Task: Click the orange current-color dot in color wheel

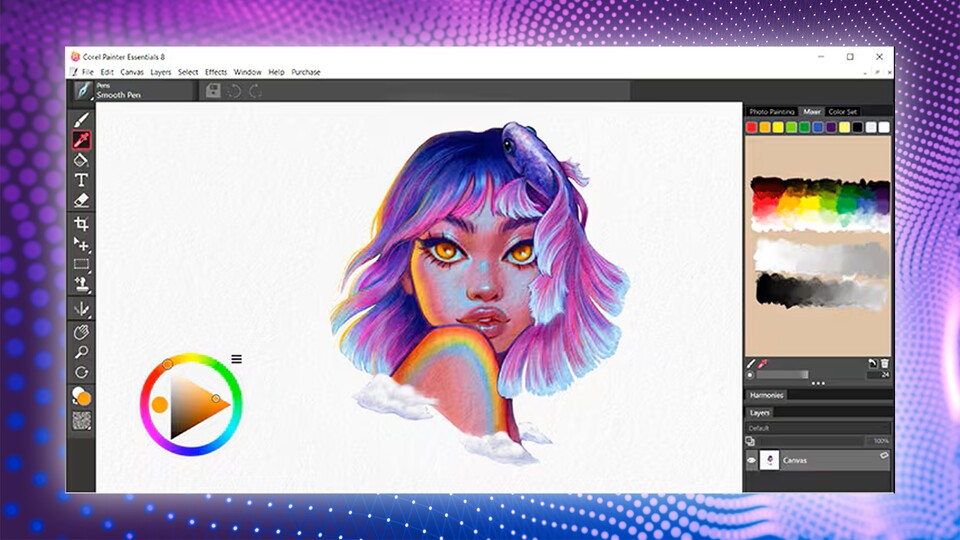Action: pyautogui.click(x=160, y=405)
